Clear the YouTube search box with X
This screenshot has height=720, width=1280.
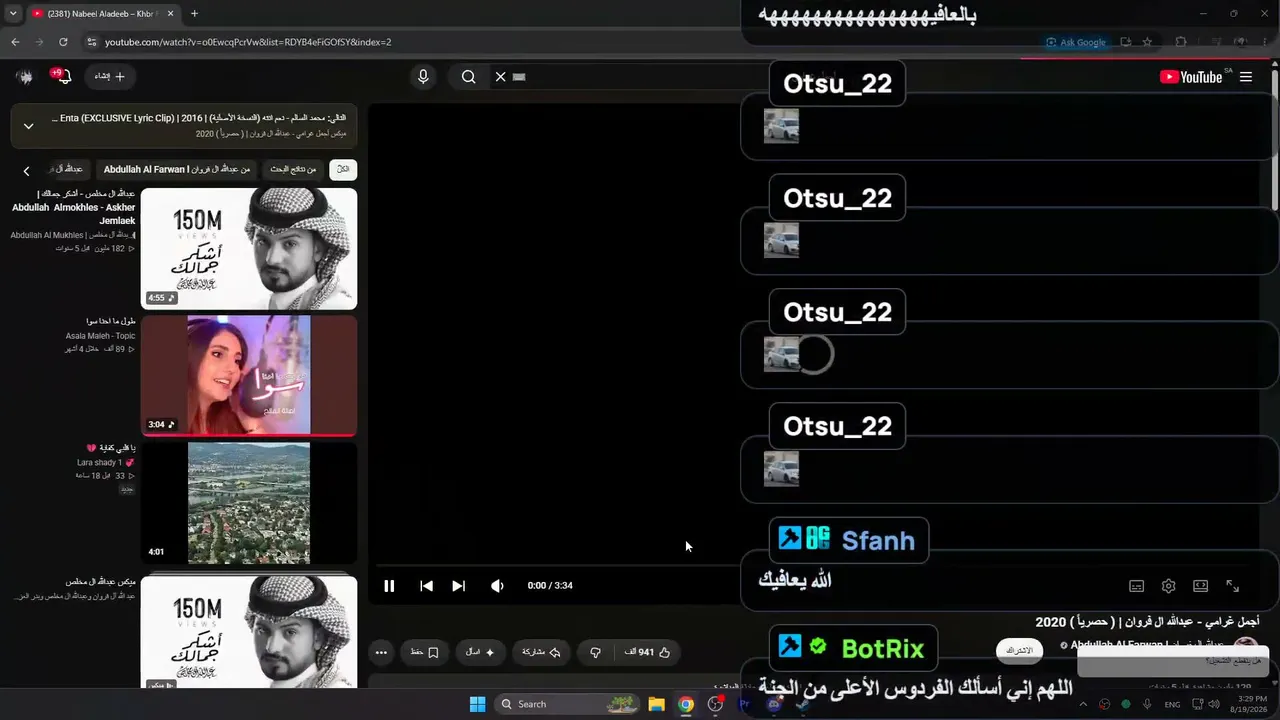[x=501, y=77]
